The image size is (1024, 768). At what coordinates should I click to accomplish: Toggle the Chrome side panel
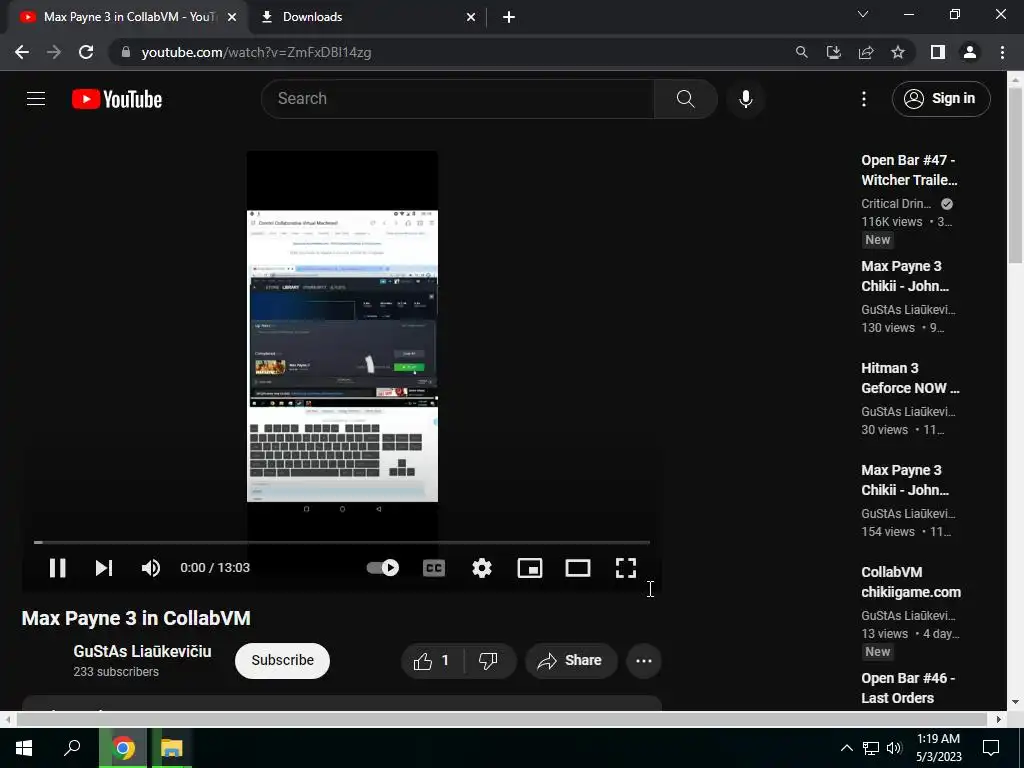(938, 52)
